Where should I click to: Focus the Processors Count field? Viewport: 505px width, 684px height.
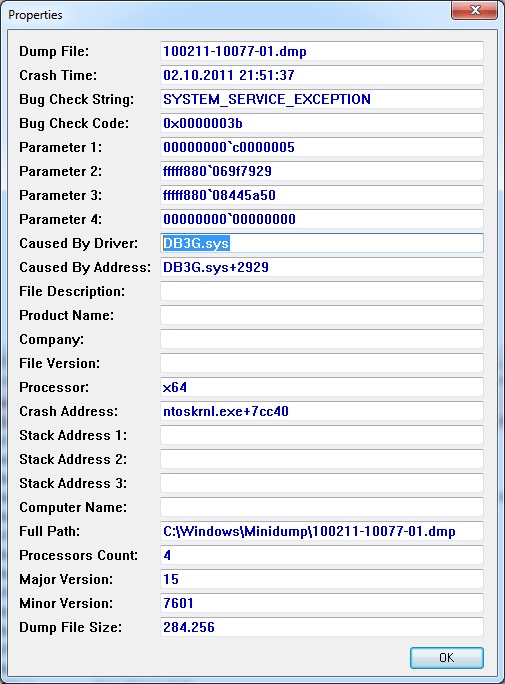(322, 555)
